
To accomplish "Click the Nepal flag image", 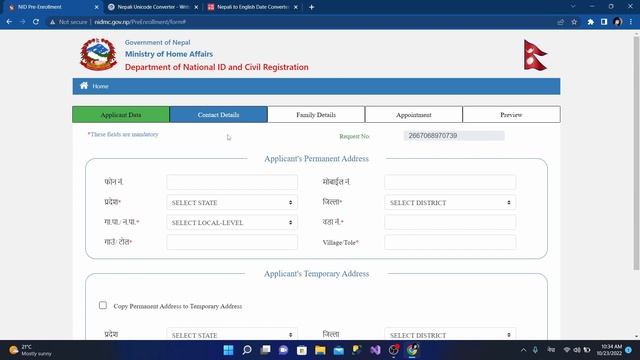I will click(x=535, y=55).
